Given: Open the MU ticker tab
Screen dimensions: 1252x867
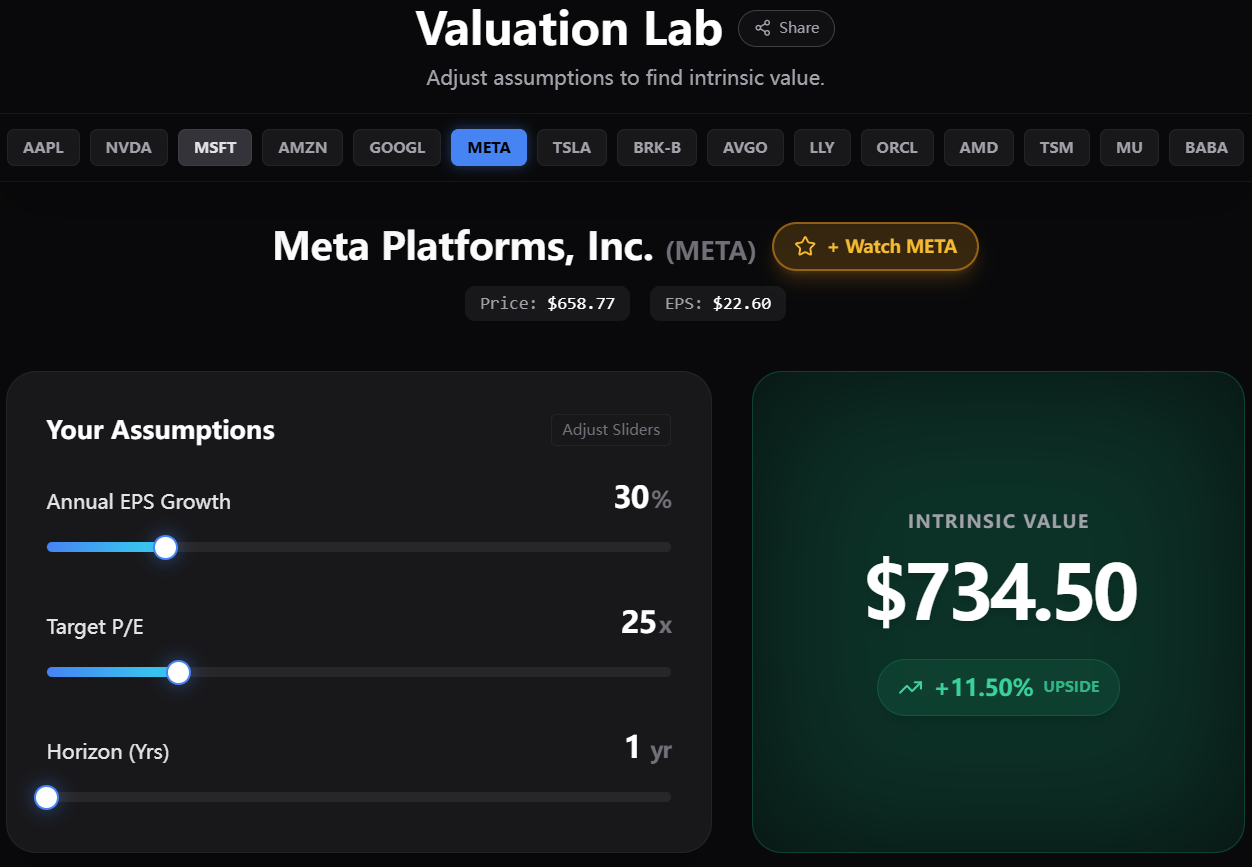Looking at the screenshot, I should pyautogui.click(x=1129, y=148).
